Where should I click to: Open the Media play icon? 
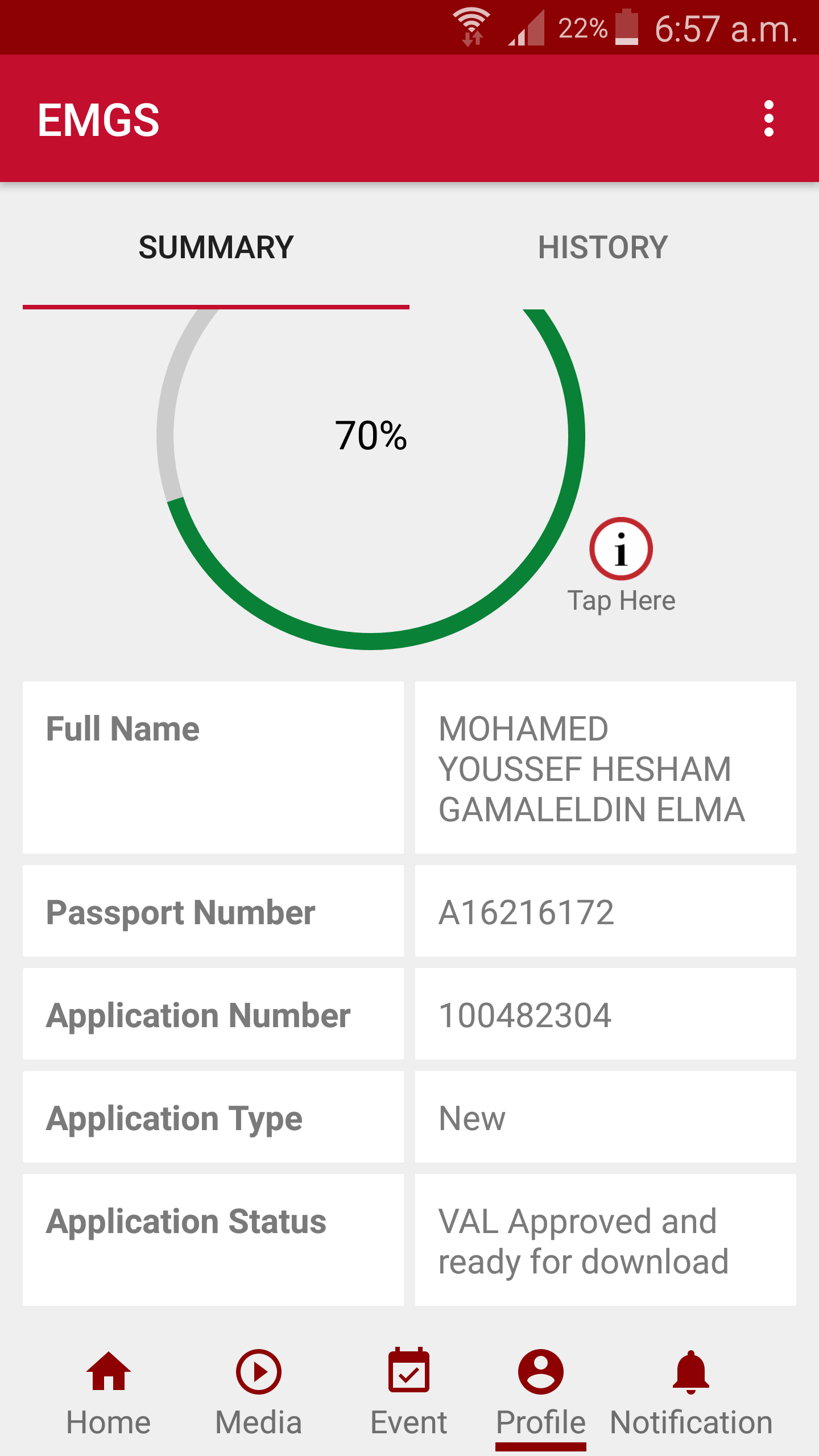(258, 1372)
